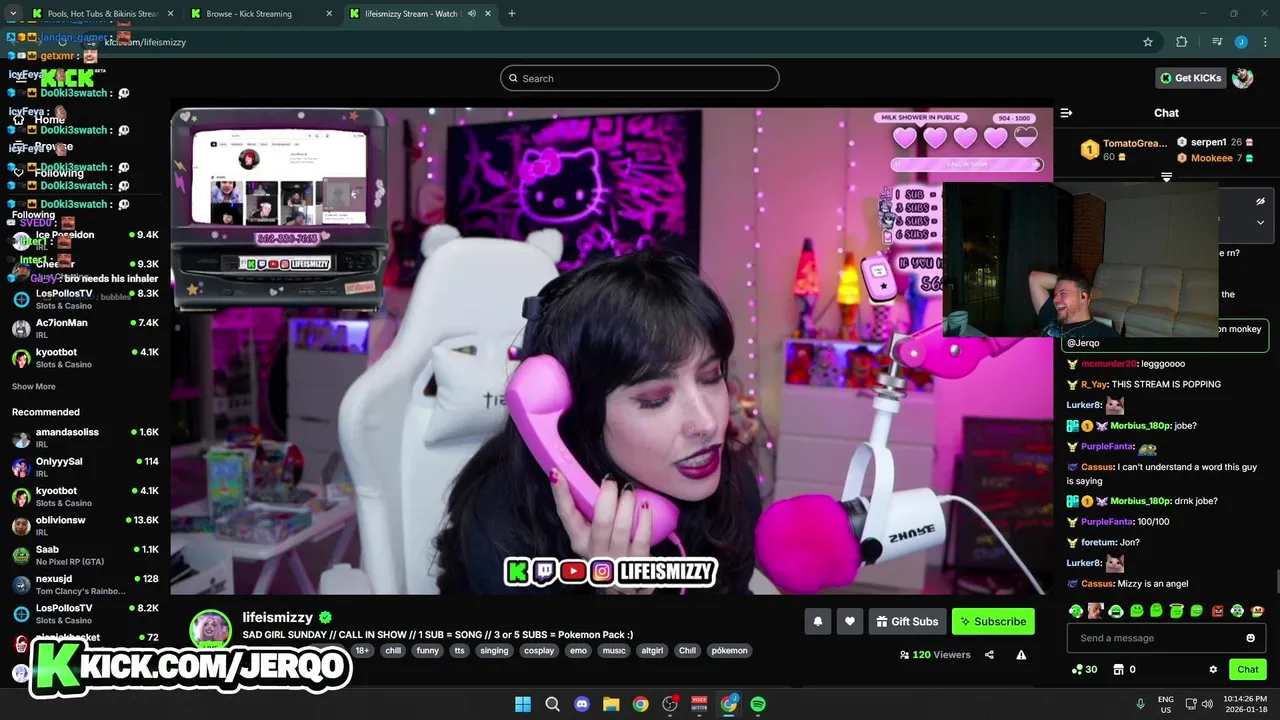Hide pinned message with crossed-eye icon

pyautogui.click(x=1260, y=201)
